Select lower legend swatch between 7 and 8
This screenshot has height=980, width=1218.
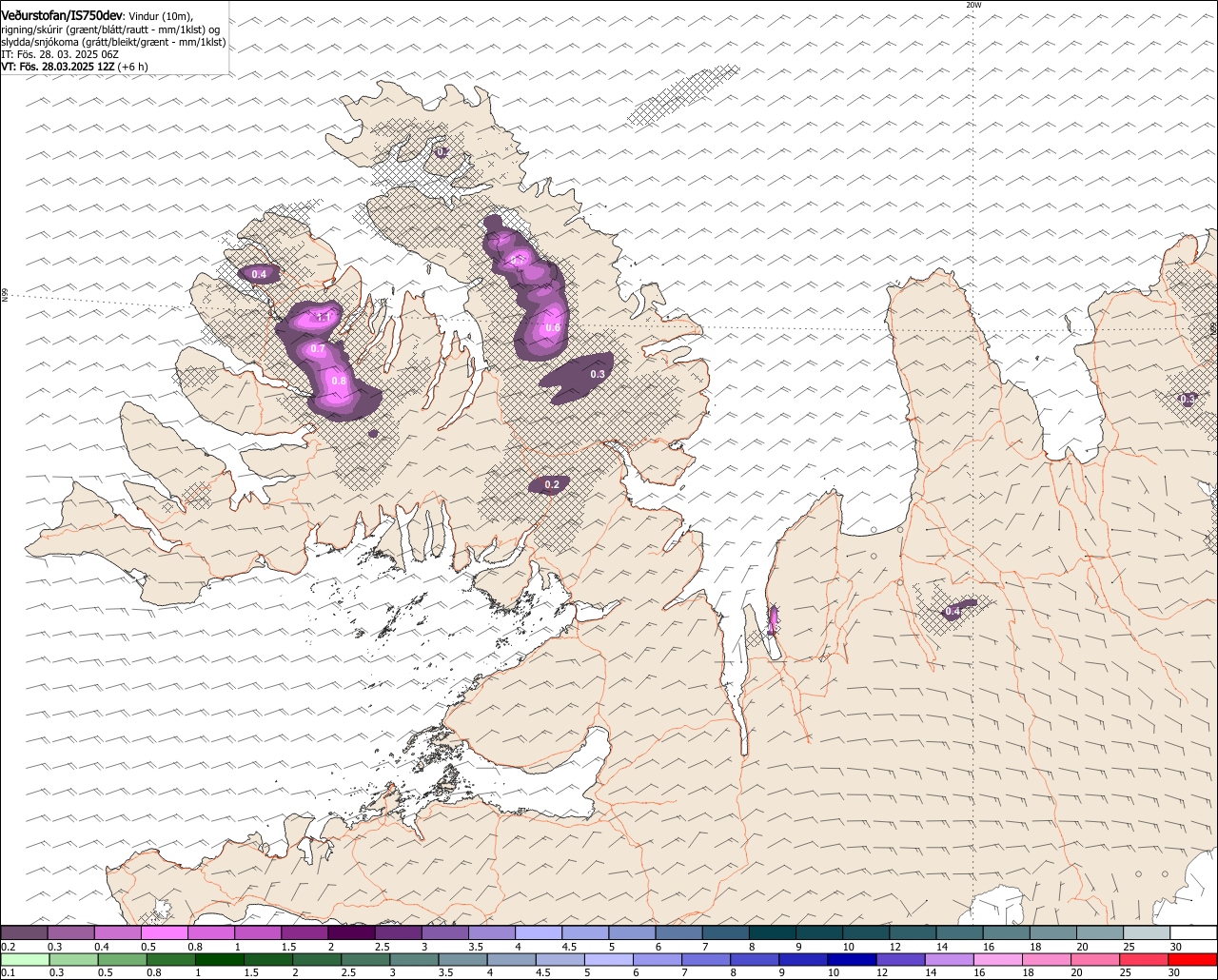point(707,960)
